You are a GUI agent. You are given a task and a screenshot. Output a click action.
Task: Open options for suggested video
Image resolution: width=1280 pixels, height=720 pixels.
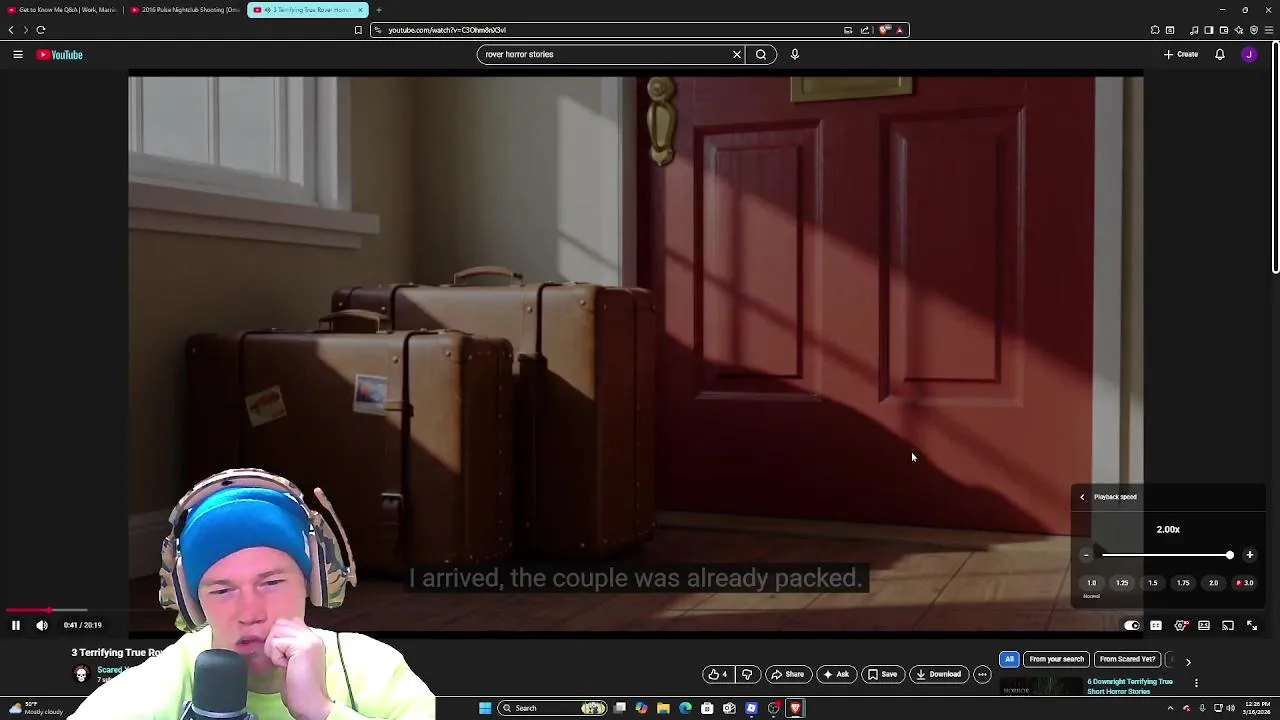[1196, 683]
